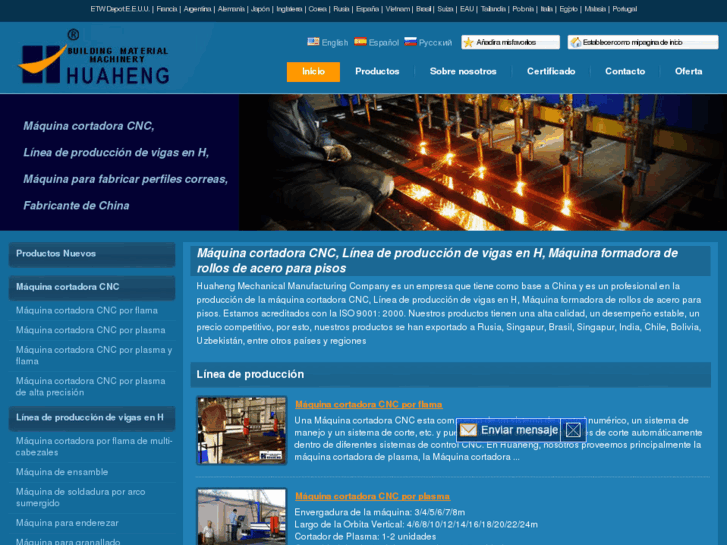Viewport: 727px width, 545px height.
Task: Open the Productos menu
Action: (377, 71)
